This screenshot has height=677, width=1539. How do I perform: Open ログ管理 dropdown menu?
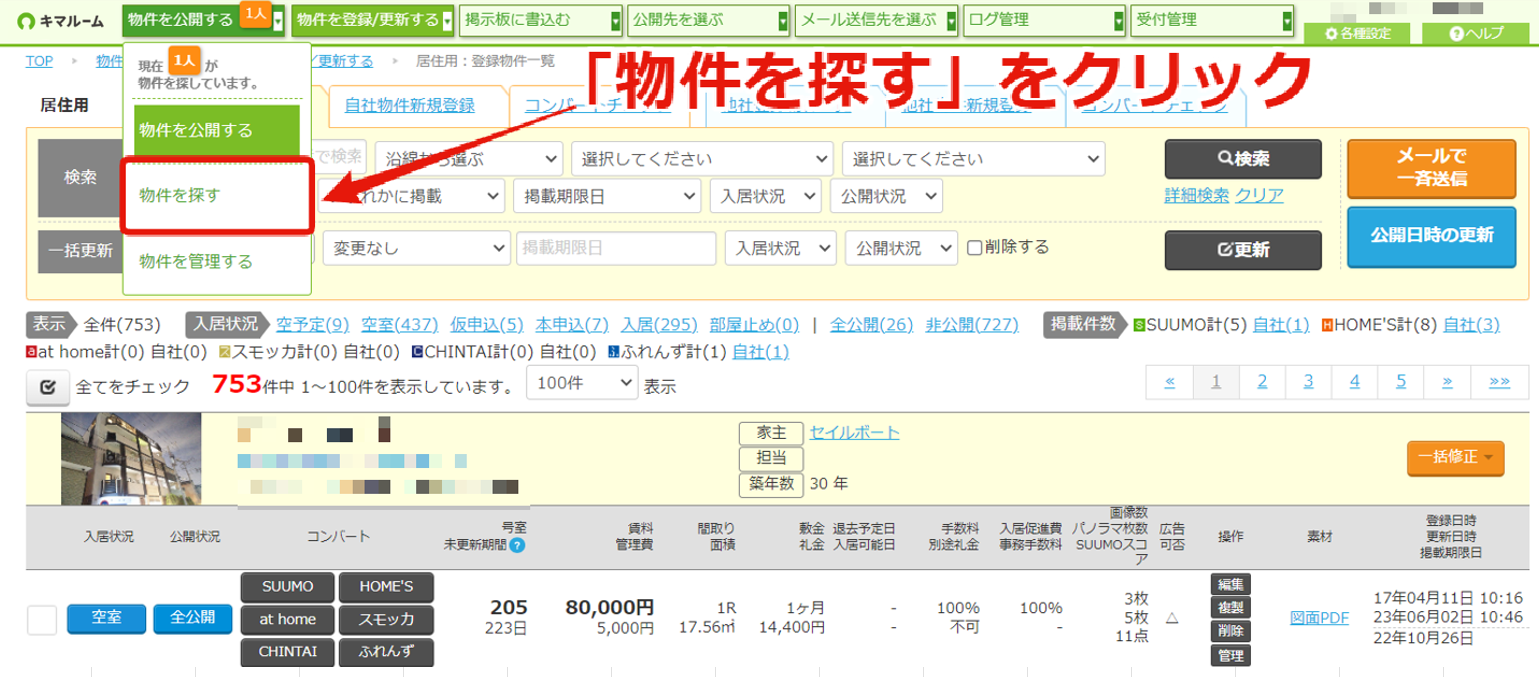coord(1045,19)
